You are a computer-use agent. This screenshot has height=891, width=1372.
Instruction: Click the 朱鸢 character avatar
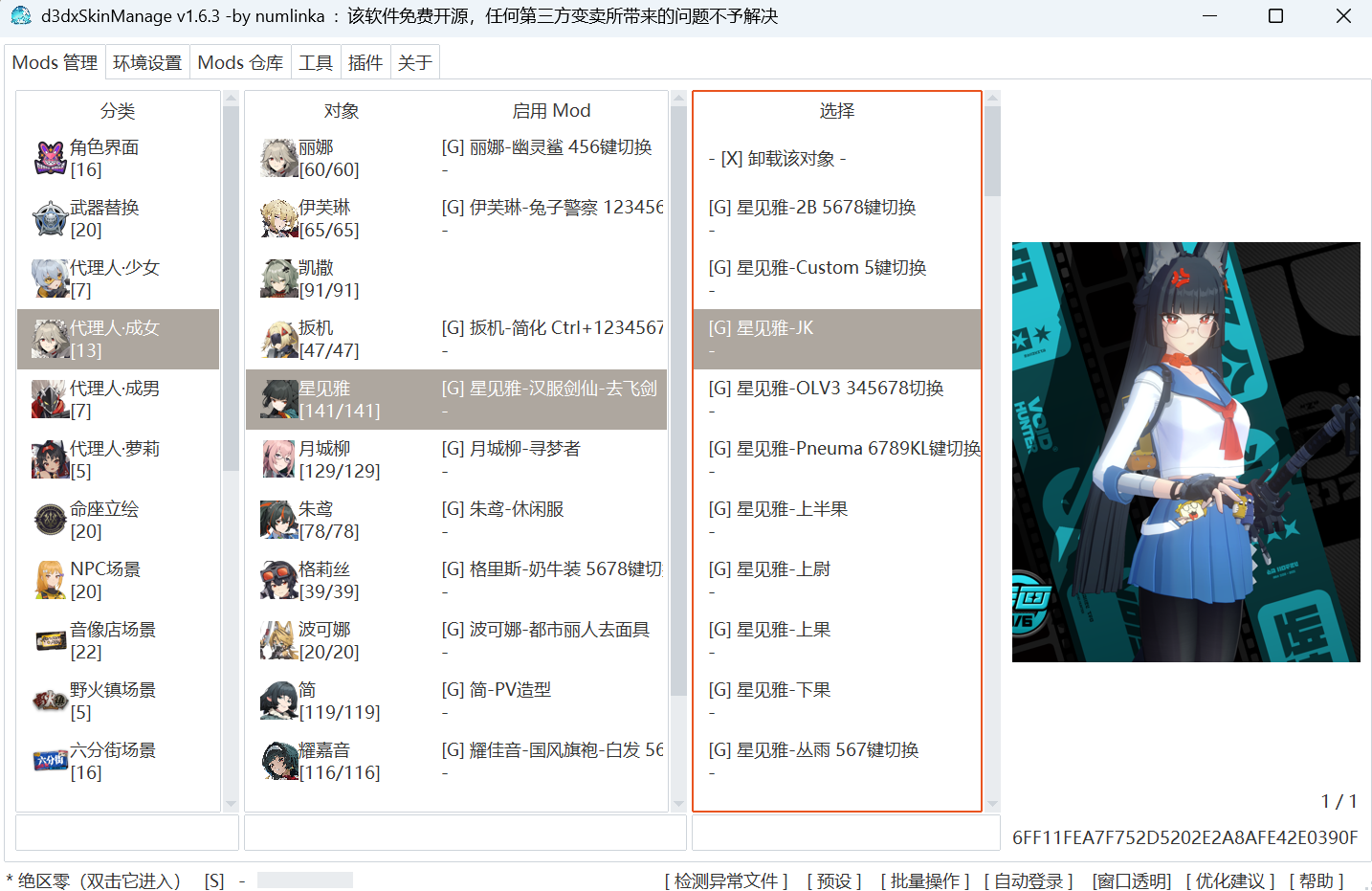[x=279, y=520]
